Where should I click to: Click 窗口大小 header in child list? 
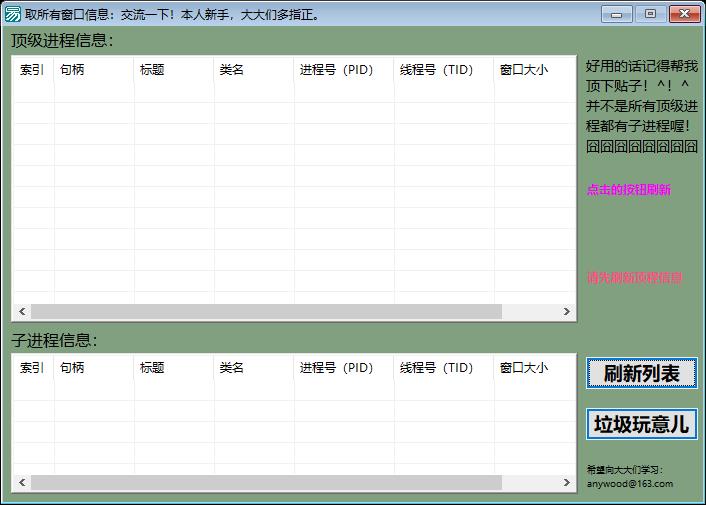click(x=534, y=368)
